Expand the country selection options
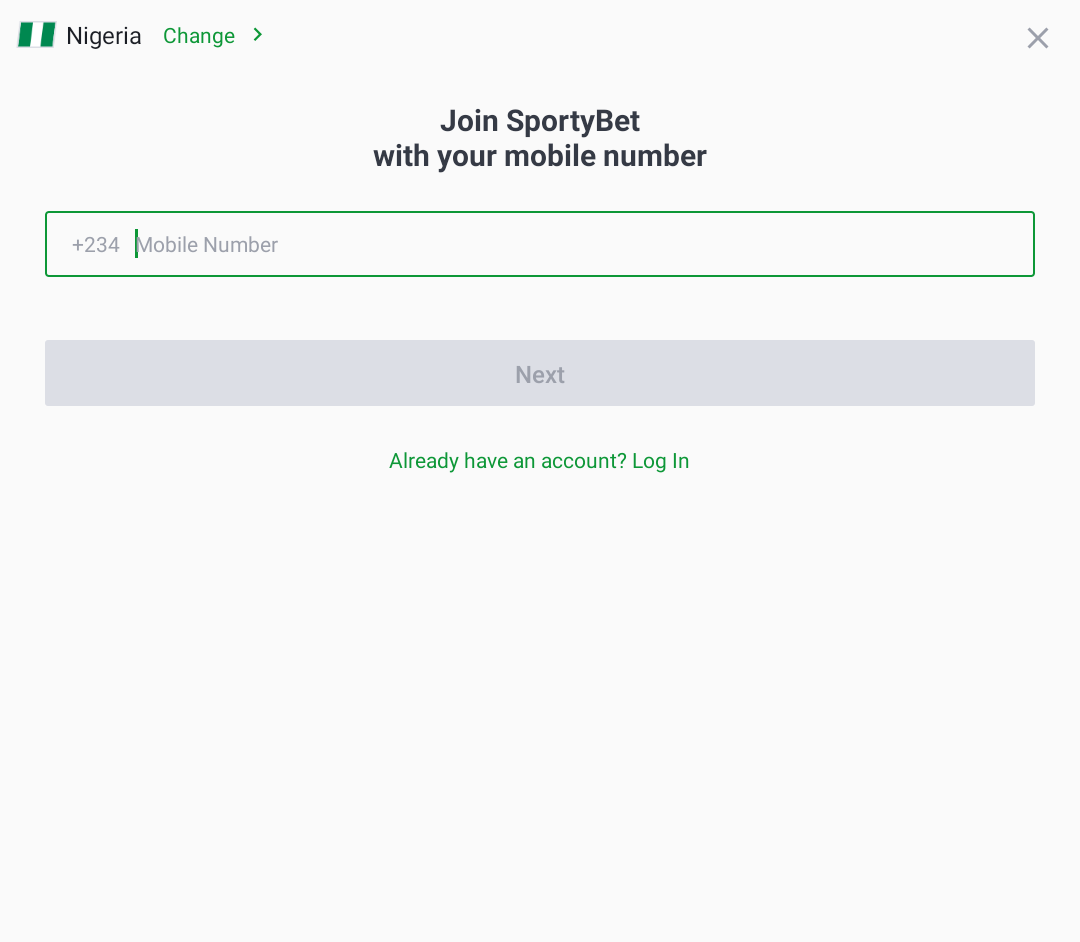 click(x=199, y=35)
